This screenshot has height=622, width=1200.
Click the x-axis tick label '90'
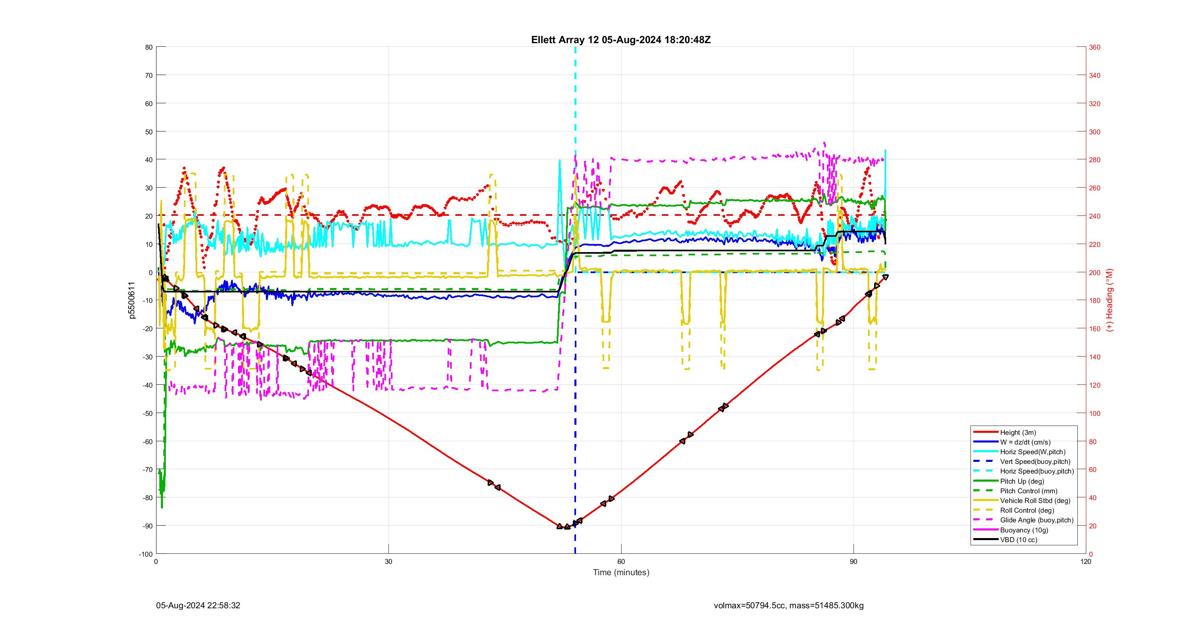(x=854, y=561)
